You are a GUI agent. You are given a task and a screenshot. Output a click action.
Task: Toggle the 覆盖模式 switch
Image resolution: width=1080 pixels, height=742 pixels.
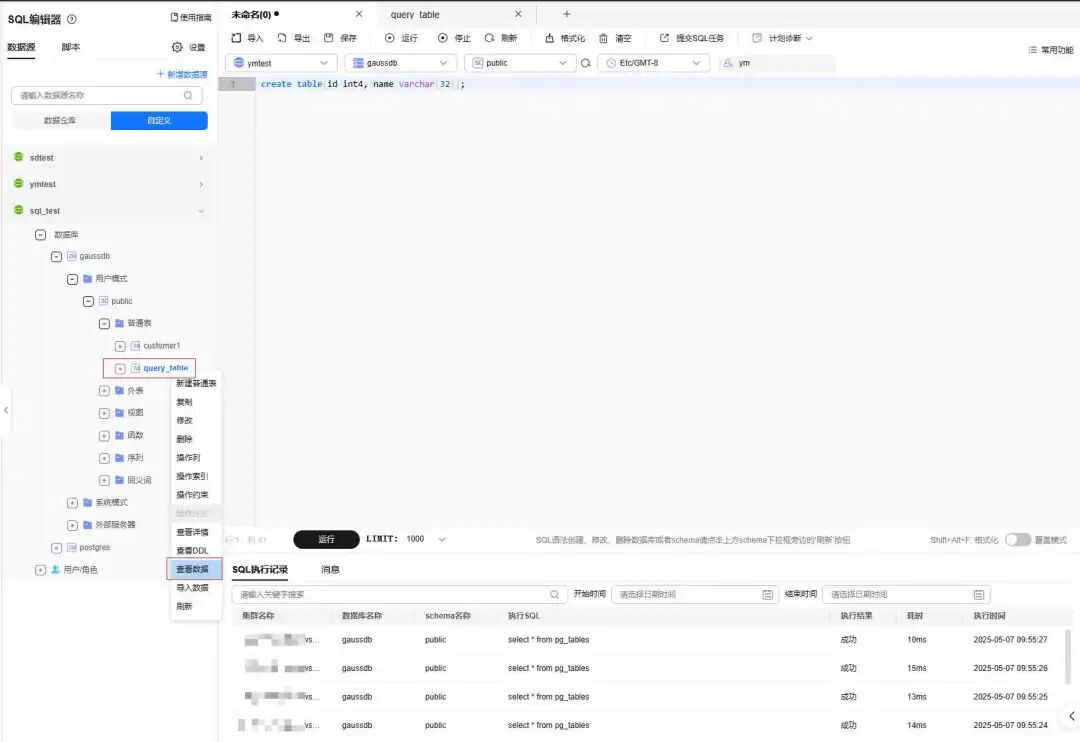pos(1017,539)
